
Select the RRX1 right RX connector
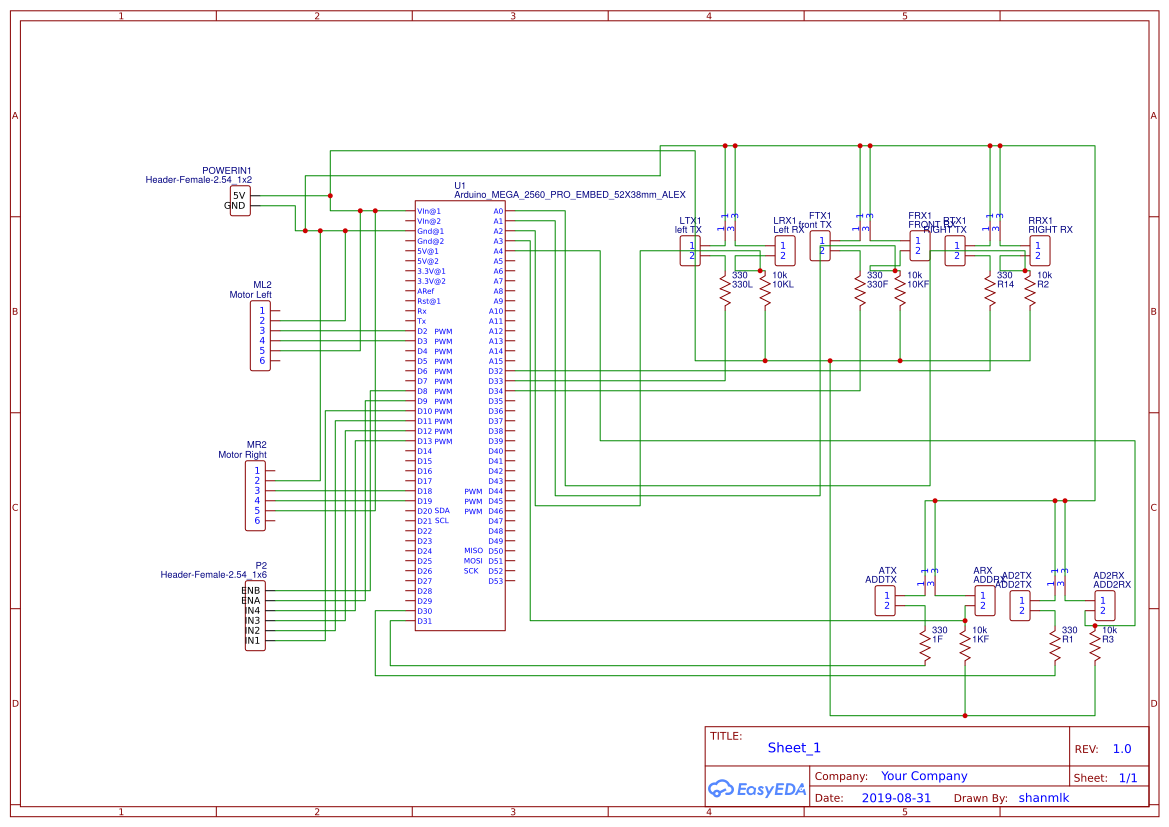tap(1040, 250)
